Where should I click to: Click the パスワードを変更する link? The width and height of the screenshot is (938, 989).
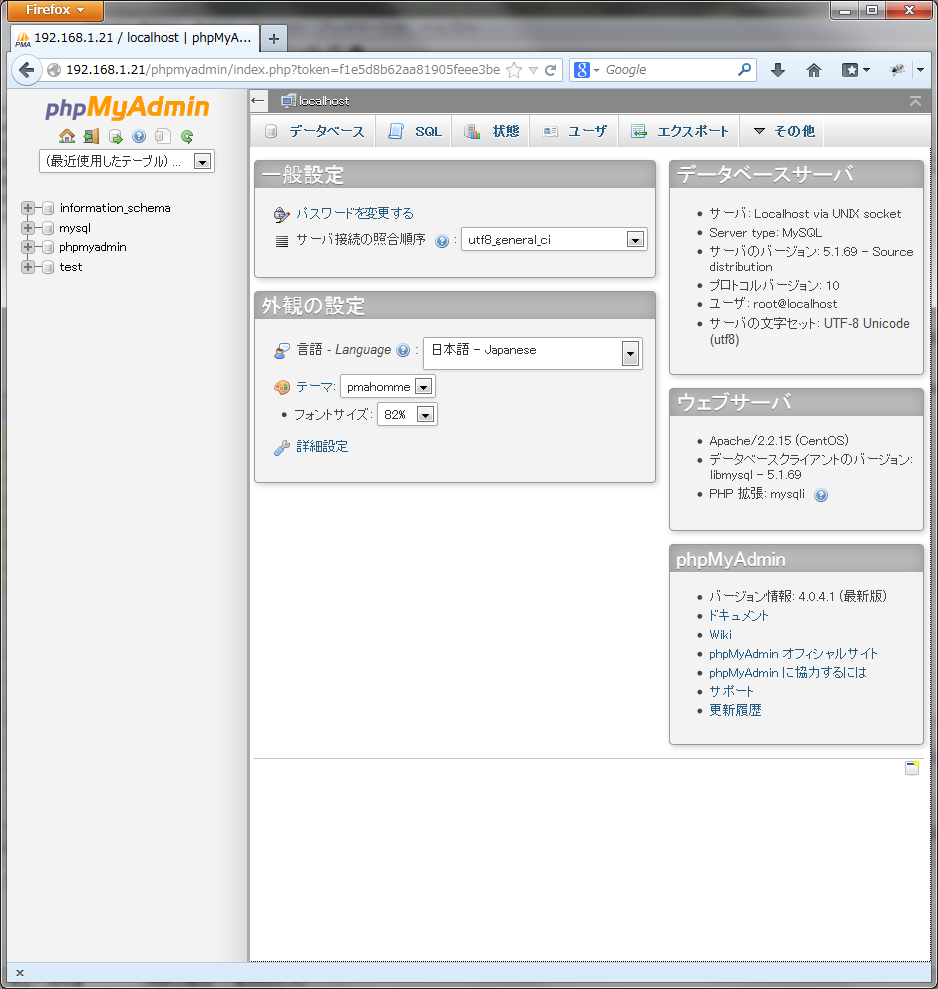(355, 214)
